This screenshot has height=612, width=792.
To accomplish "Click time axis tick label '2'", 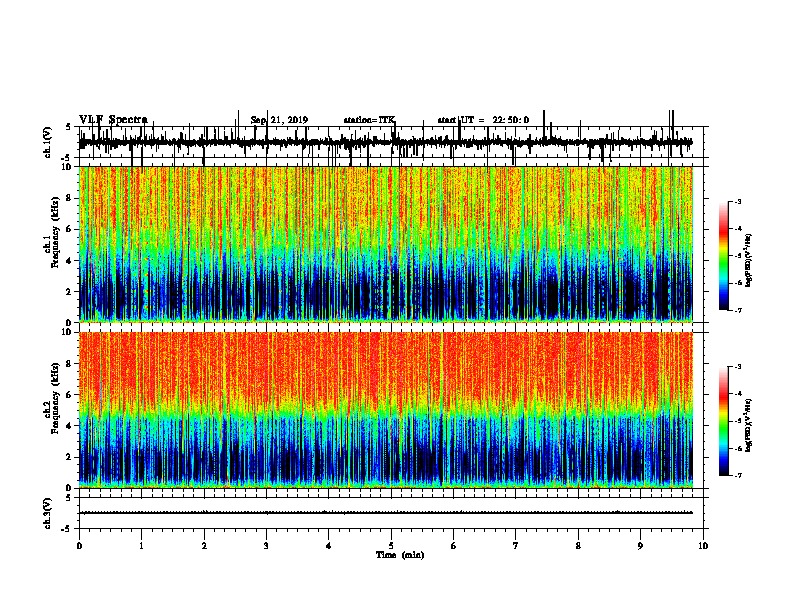I will (204, 546).
